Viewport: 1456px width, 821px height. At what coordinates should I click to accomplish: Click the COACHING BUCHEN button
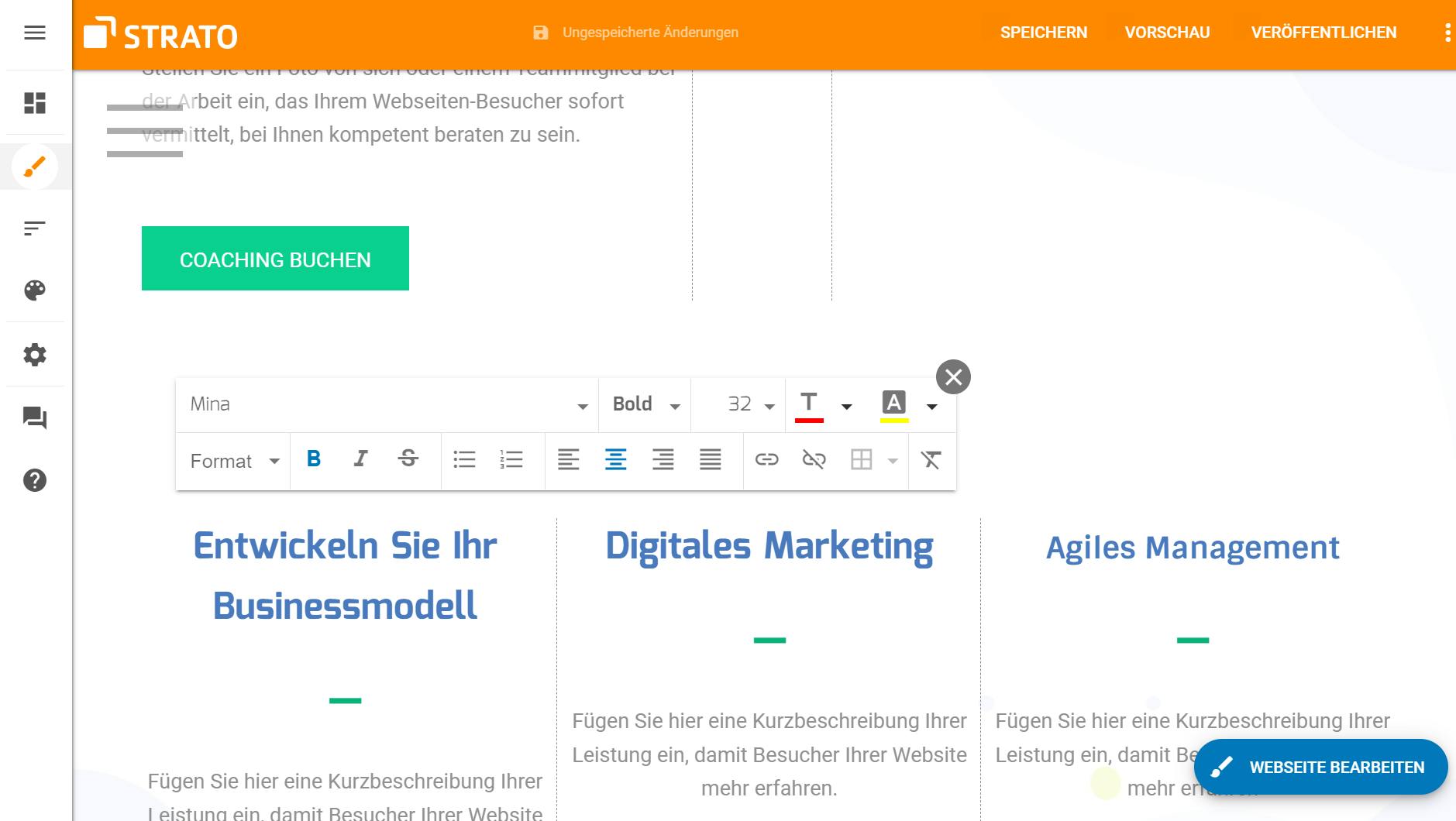click(x=275, y=259)
